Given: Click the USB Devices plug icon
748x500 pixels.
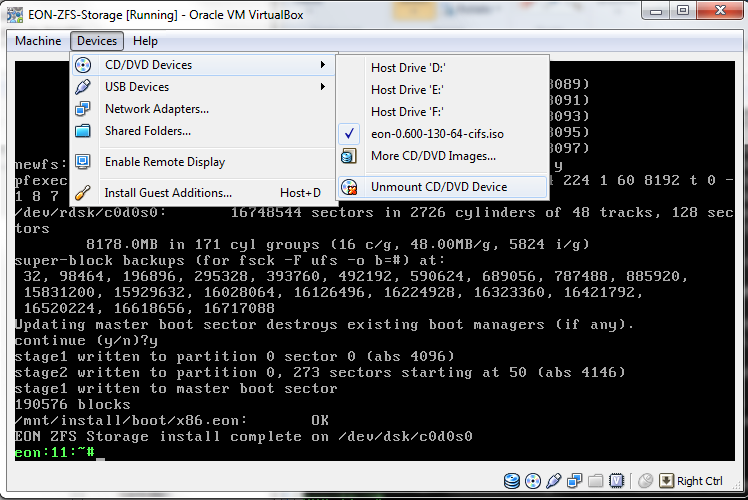Looking at the screenshot, I should pyautogui.click(x=83, y=87).
